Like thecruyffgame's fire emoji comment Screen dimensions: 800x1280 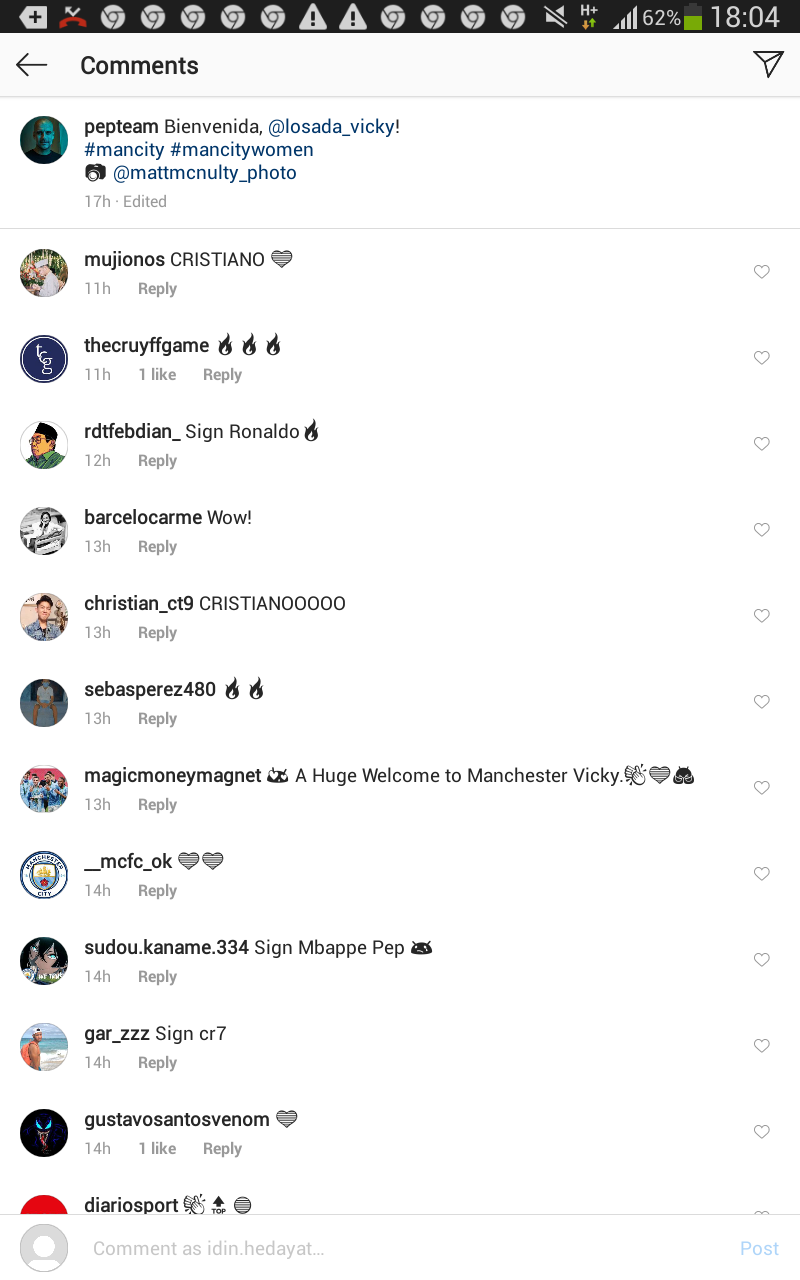click(762, 358)
